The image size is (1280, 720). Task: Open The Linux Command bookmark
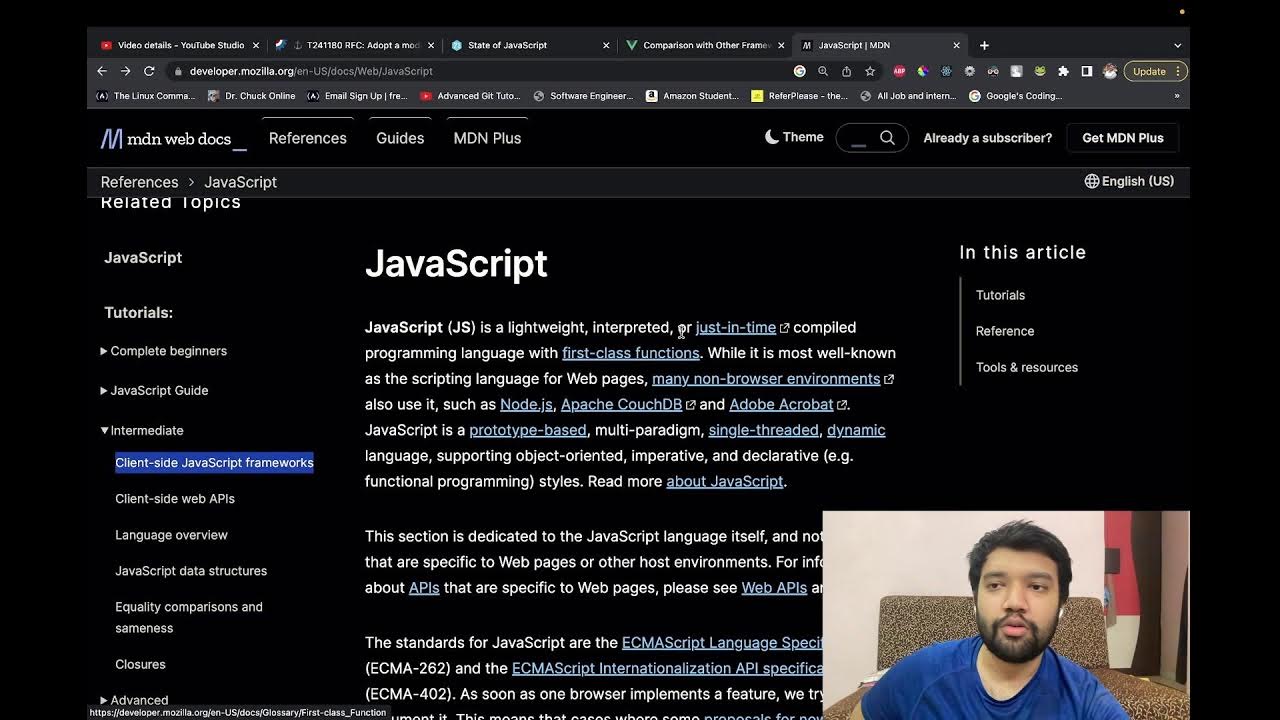coord(145,96)
